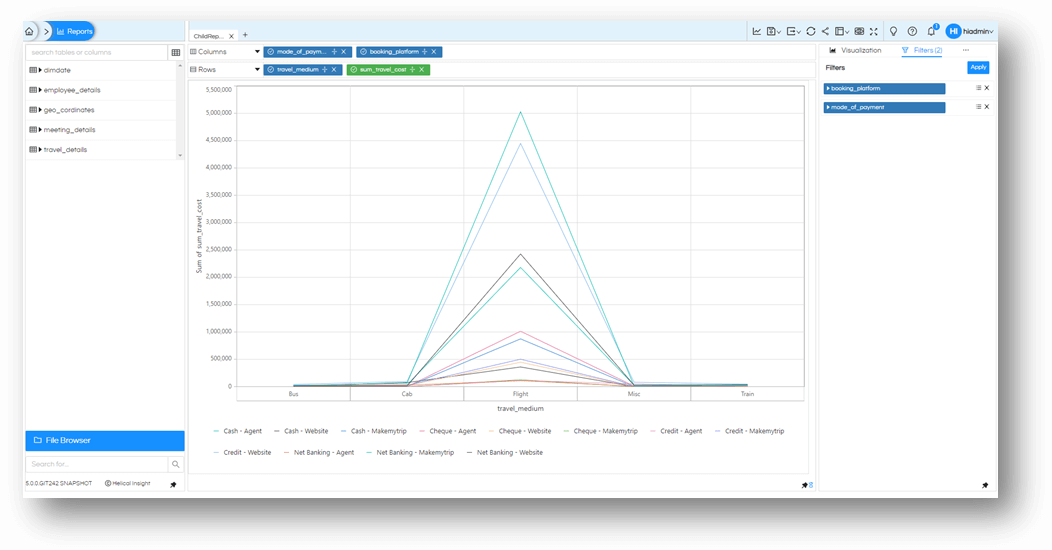Screen dimensions: 1052x550
Task: Open the notifications bell
Action: tap(932, 31)
